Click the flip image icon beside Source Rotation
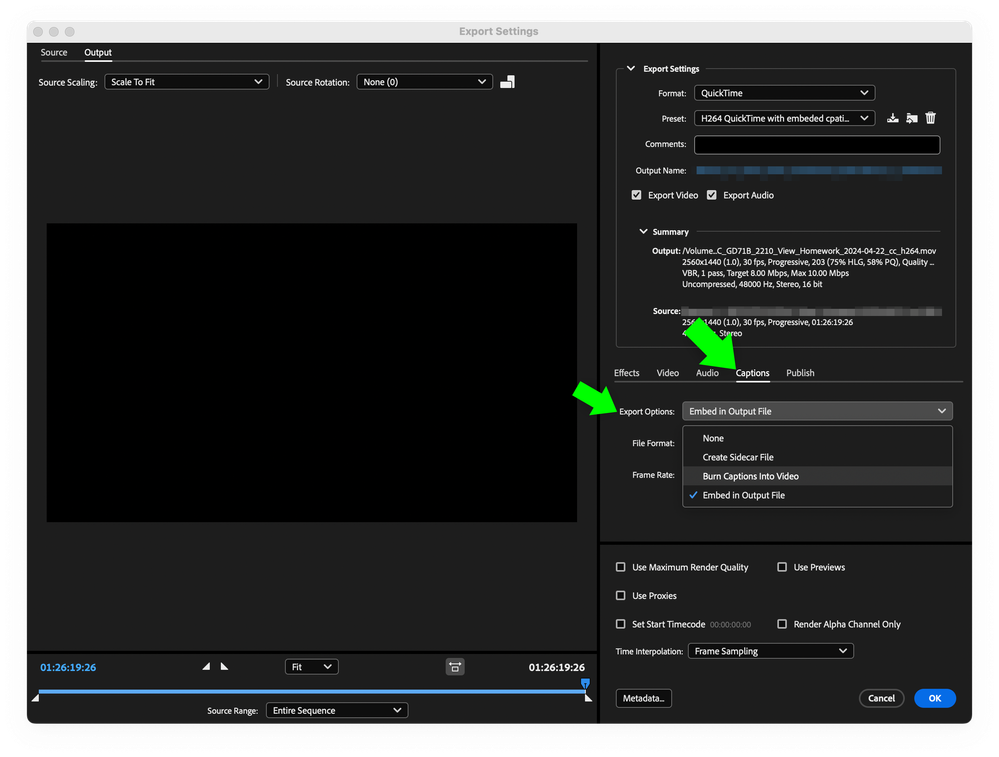This screenshot has height=757, width=999. [x=507, y=81]
